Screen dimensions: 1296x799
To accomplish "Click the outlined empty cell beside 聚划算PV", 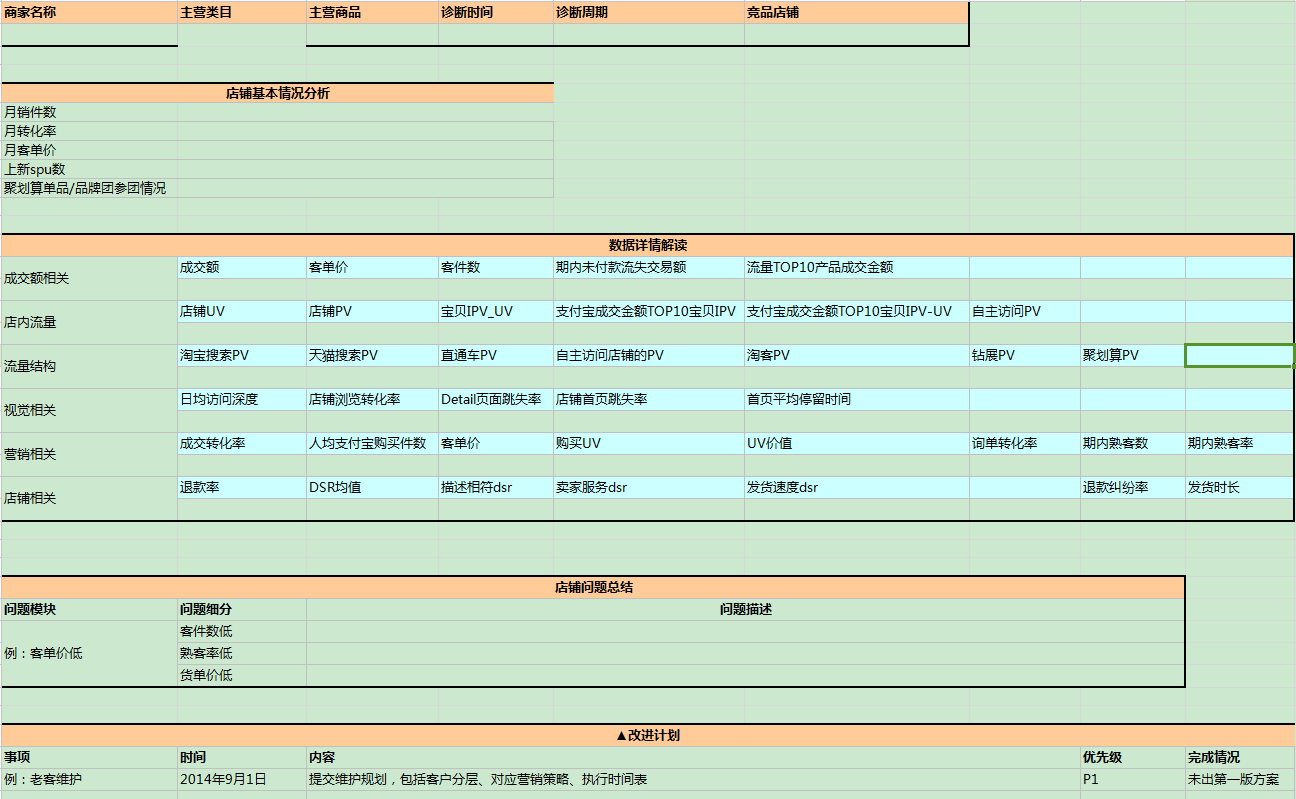I will [x=1240, y=355].
